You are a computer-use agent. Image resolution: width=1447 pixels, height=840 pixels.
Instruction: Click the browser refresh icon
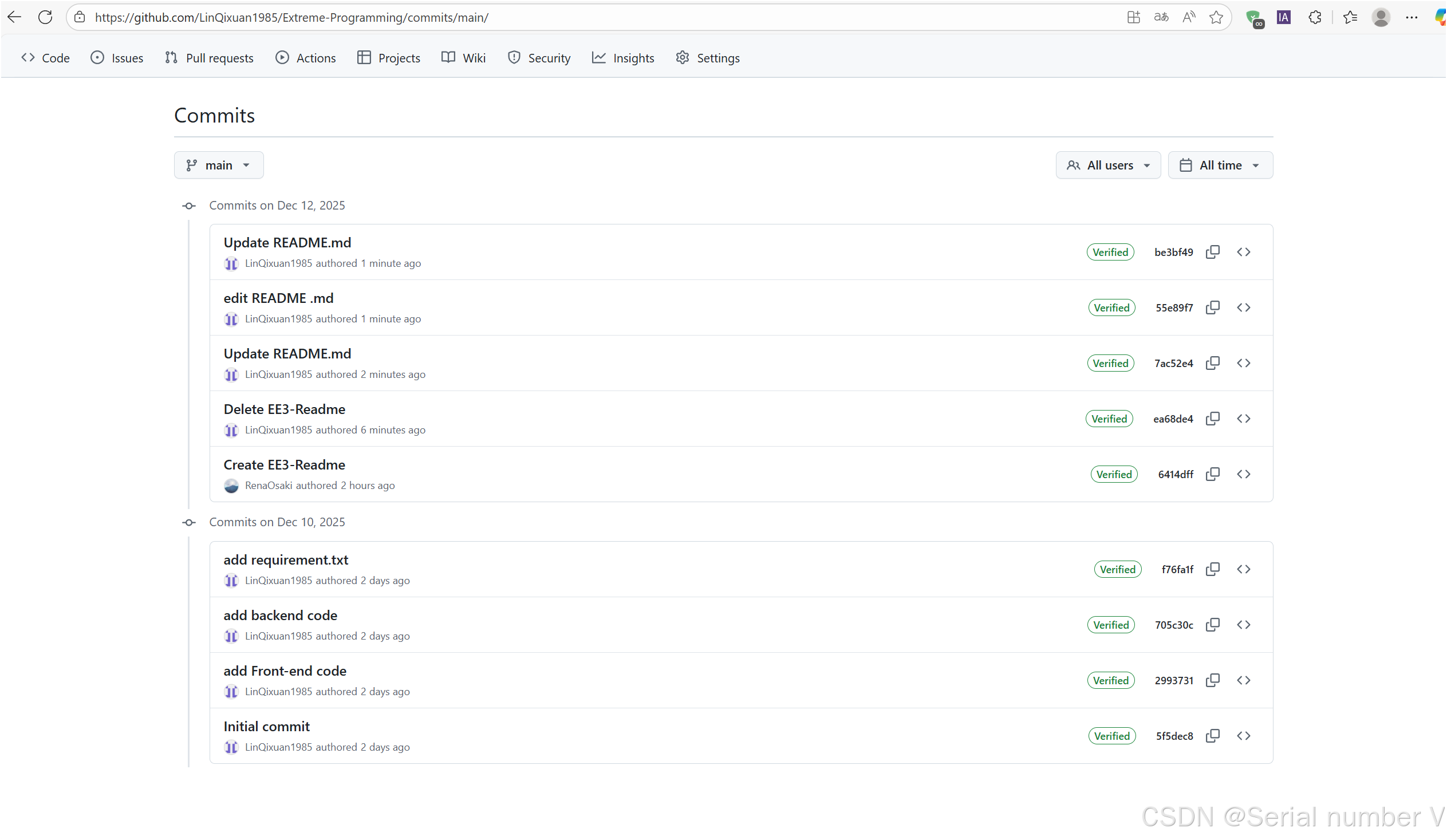point(45,17)
